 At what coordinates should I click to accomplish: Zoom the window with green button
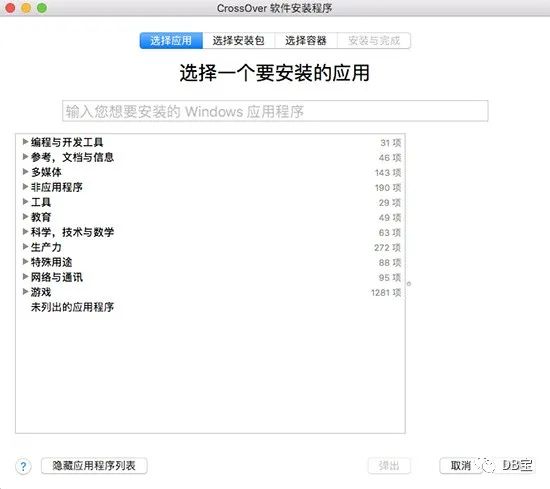click(42, 8)
